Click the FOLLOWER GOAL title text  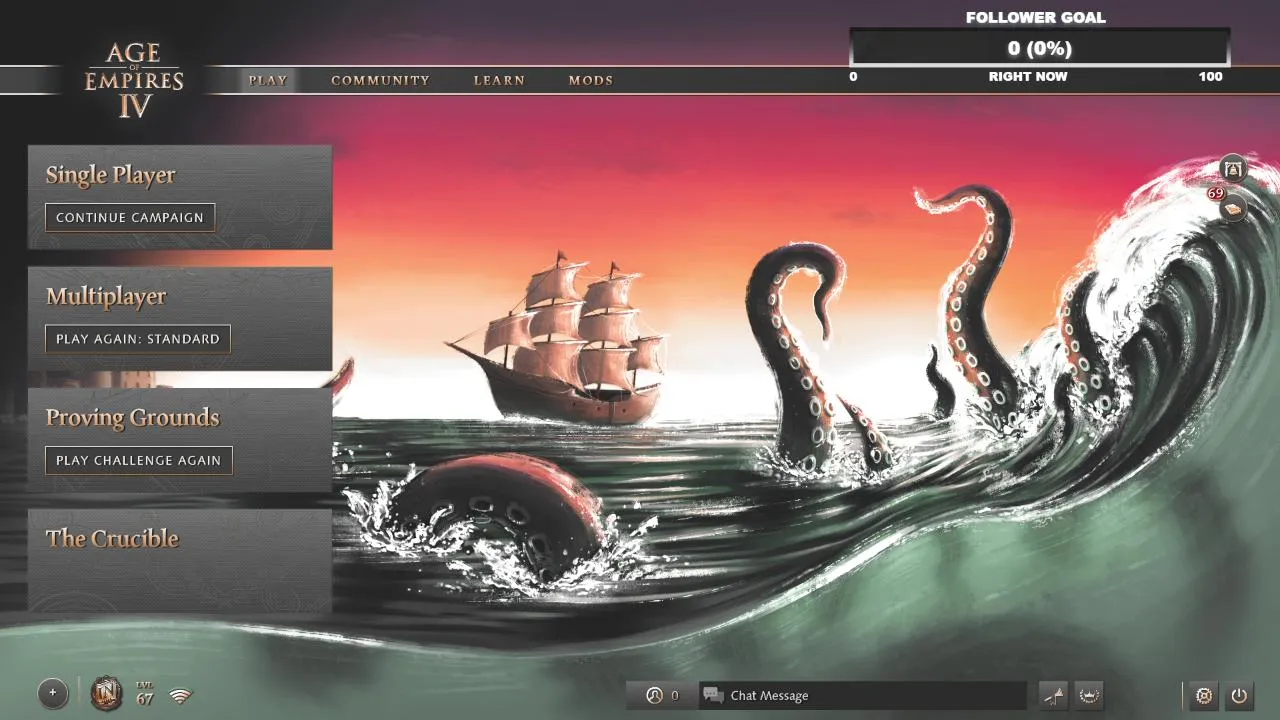1036,17
